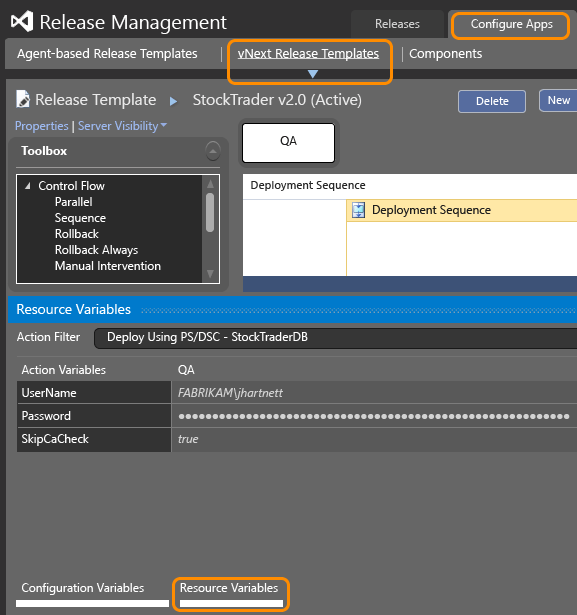This screenshot has width=577, height=615.
Task: Switch to the Releases tab
Action: tap(397, 24)
